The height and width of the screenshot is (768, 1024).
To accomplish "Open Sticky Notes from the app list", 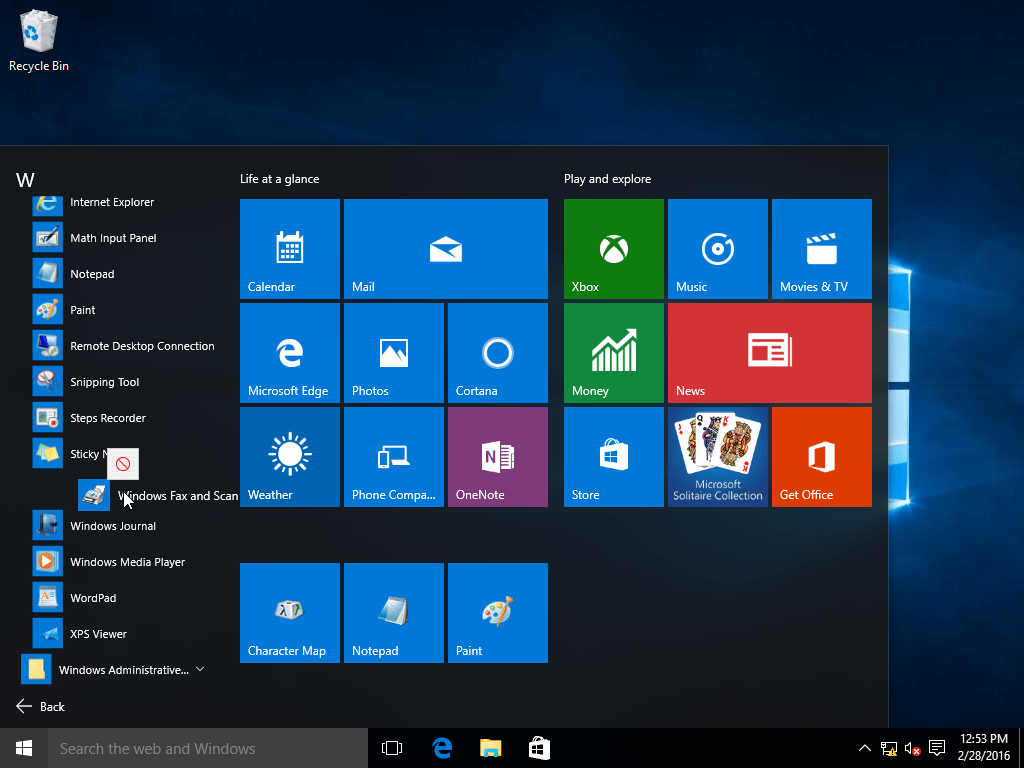I will (x=72, y=454).
